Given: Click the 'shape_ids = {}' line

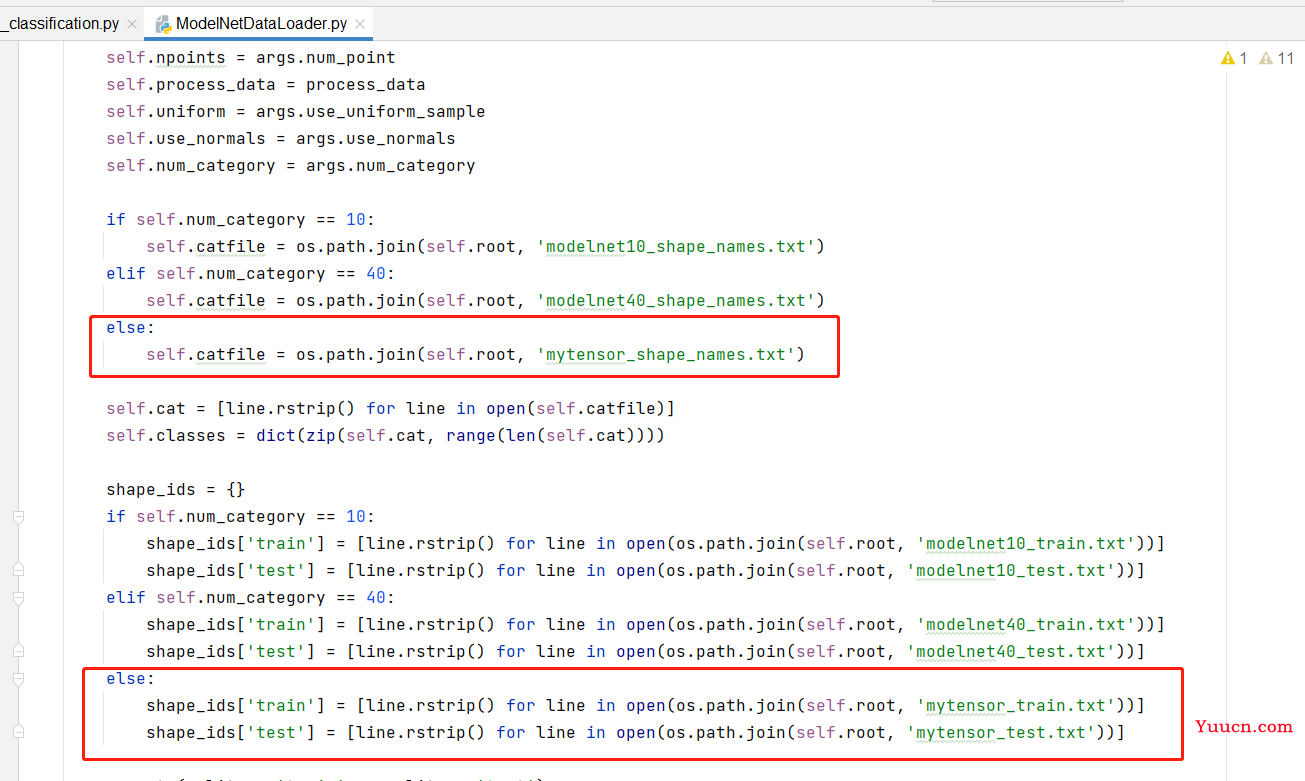Looking at the screenshot, I should (176, 490).
